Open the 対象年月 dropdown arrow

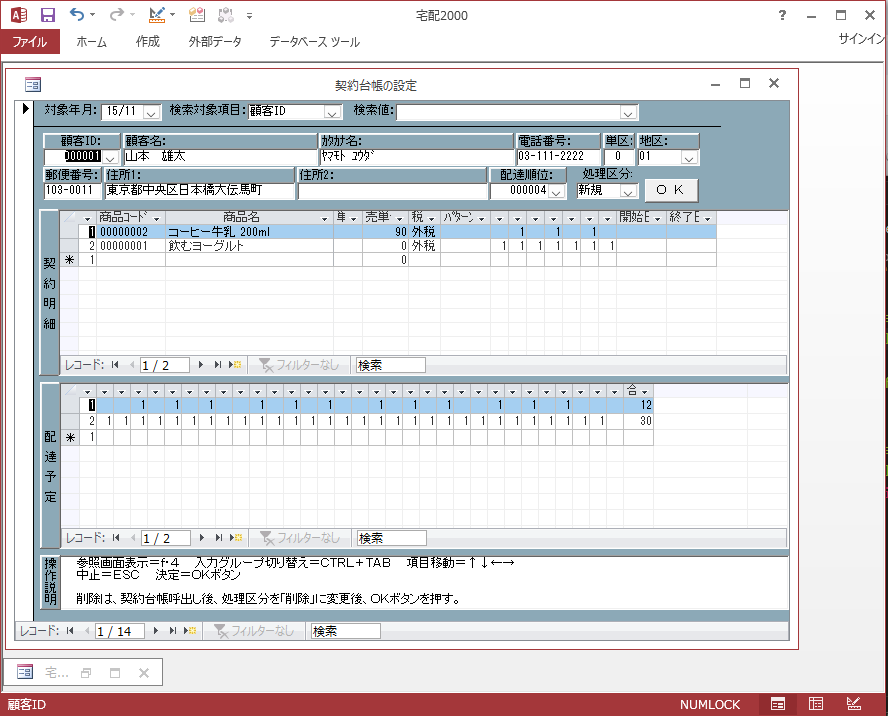coord(153,111)
